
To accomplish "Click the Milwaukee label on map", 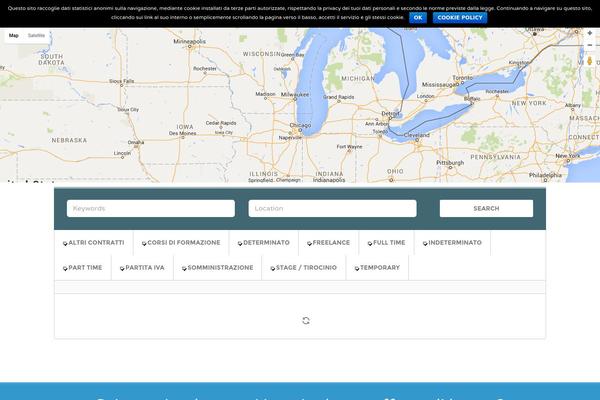I will tap(295, 95).
